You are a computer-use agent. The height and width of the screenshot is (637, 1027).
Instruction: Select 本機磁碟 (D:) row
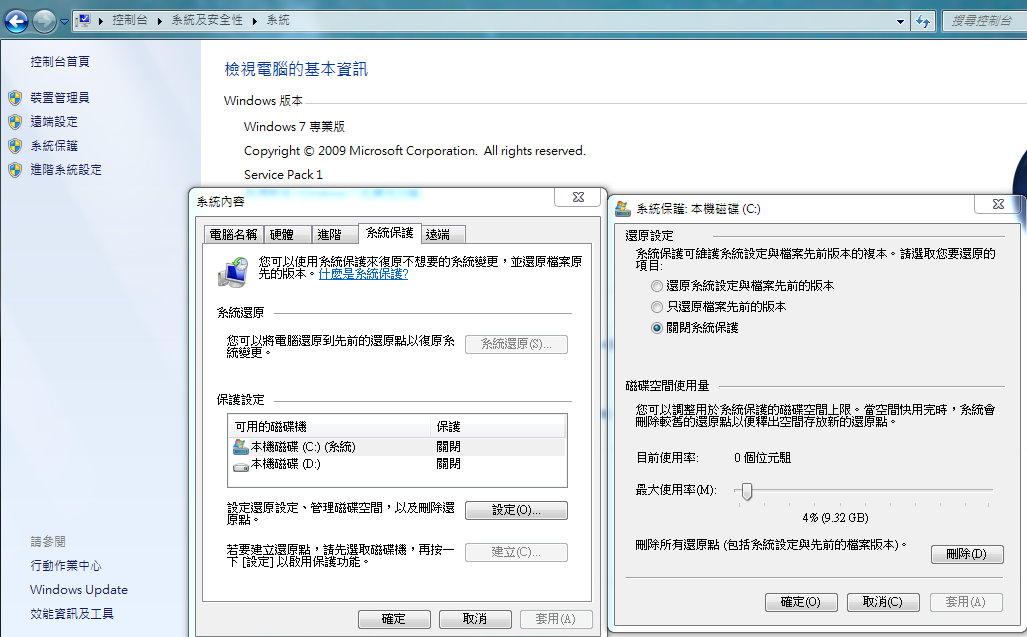(397, 464)
